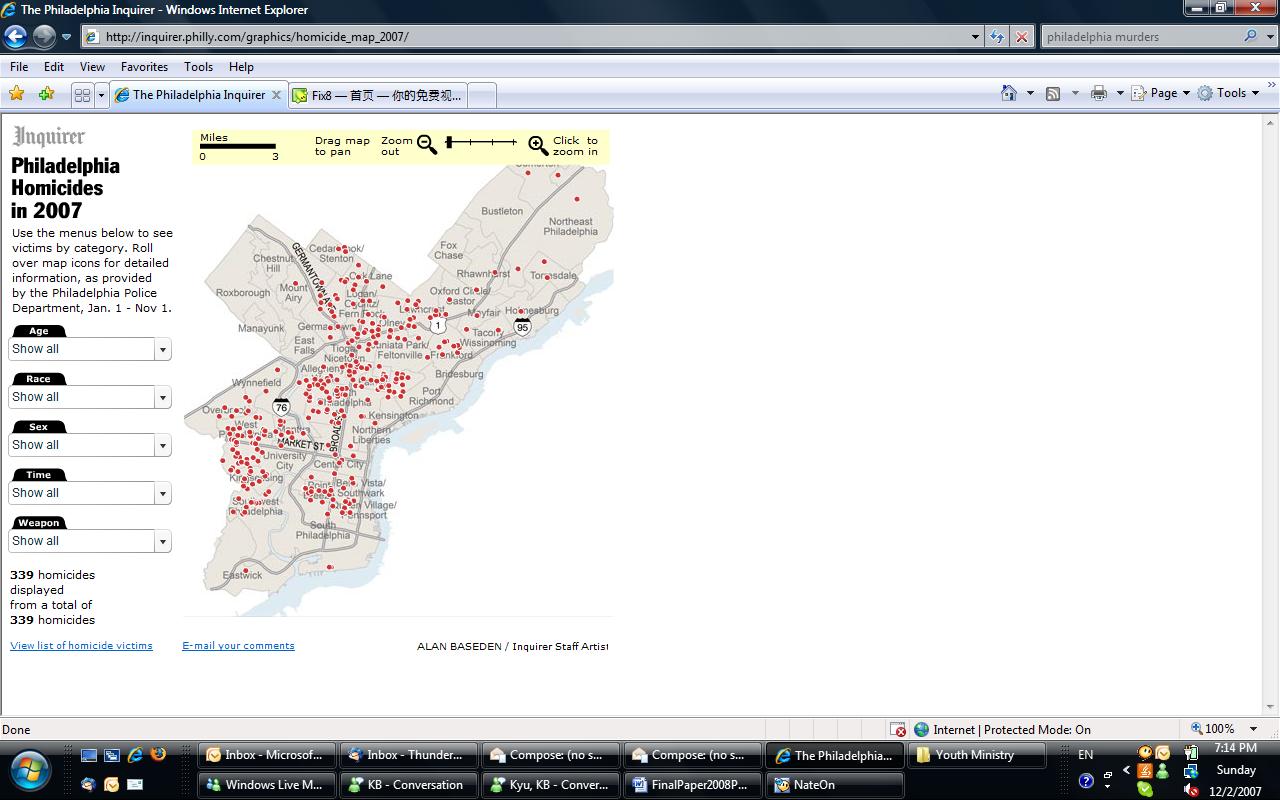
Task: Open the Race dropdown menu
Action: click(x=162, y=397)
